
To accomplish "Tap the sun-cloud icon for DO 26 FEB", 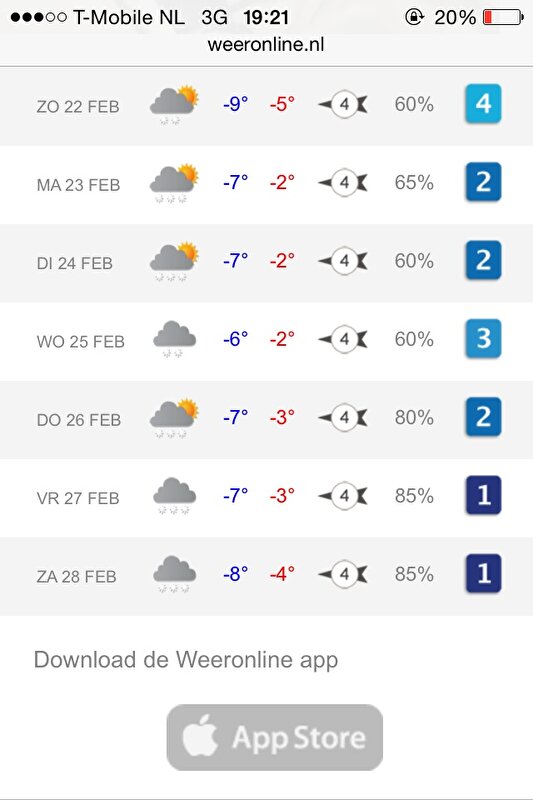I will coord(173,418).
